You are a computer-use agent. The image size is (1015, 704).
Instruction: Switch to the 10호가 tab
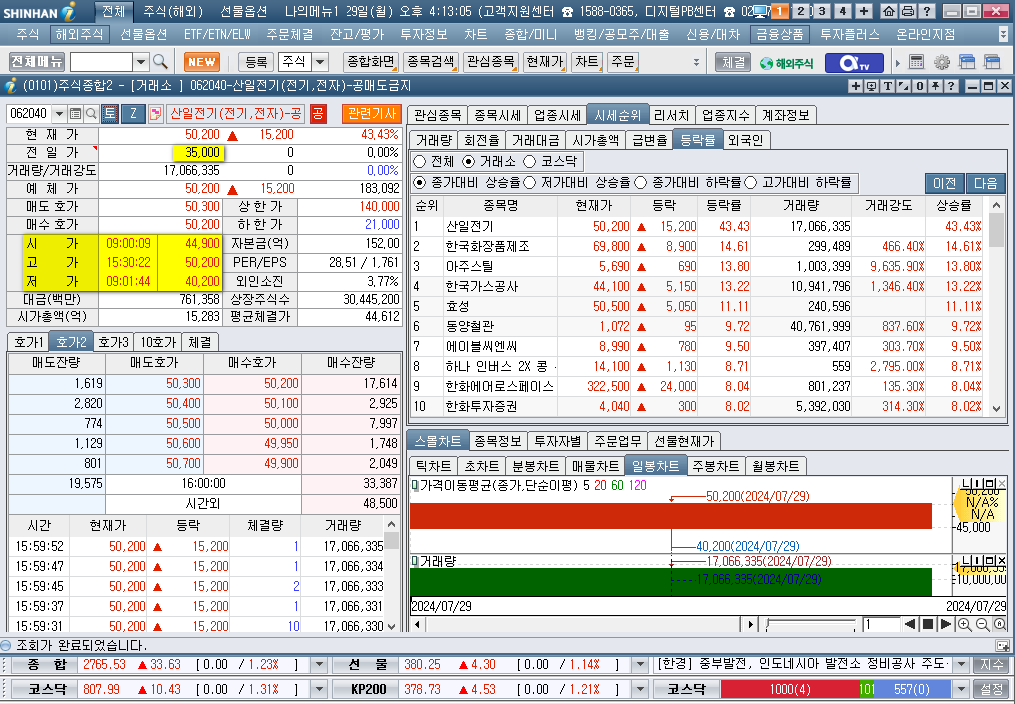158,342
